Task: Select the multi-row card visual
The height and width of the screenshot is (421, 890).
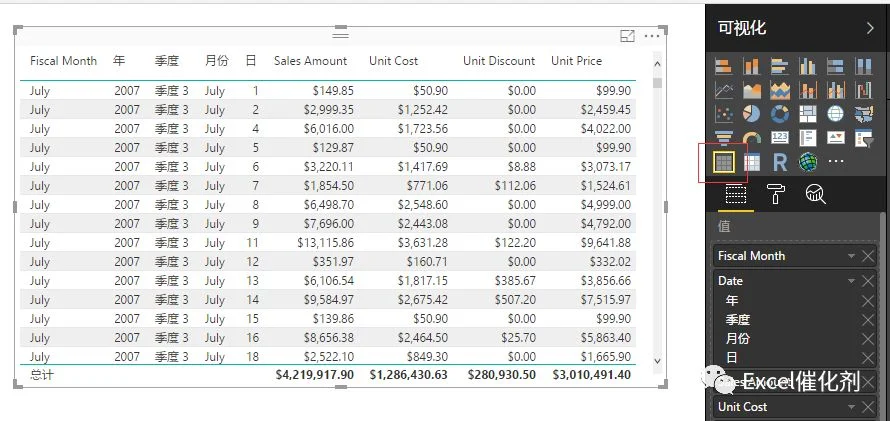Action: pos(808,137)
